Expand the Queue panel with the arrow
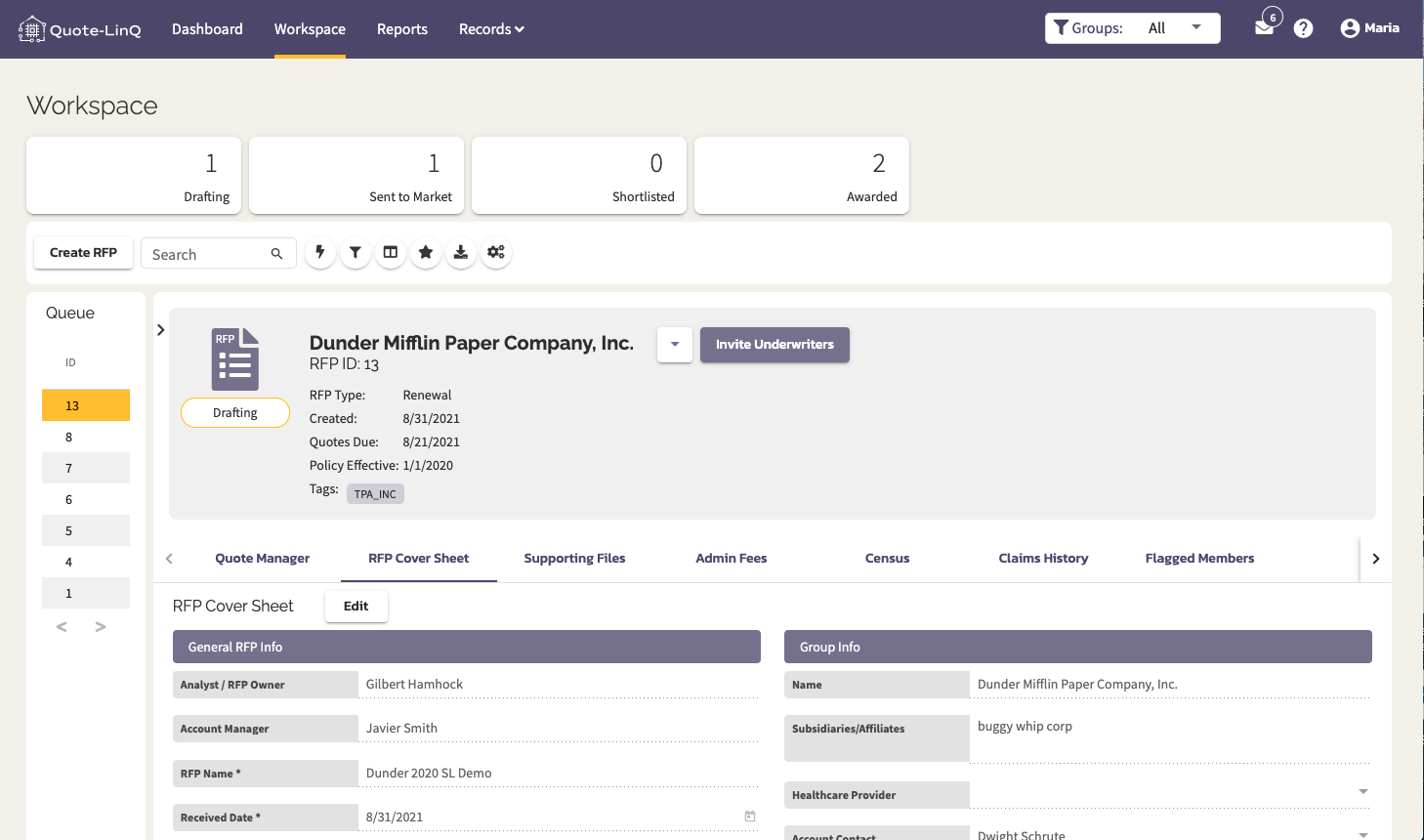 (x=161, y=330)
